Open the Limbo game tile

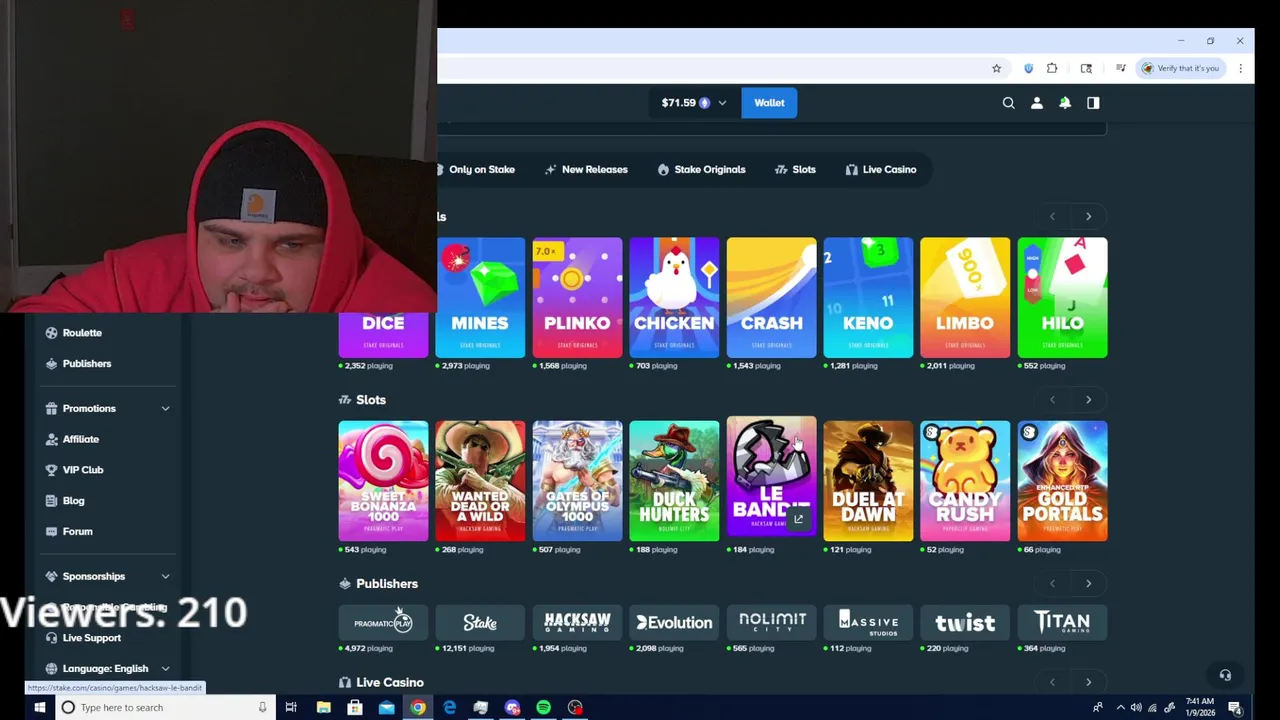965,297
